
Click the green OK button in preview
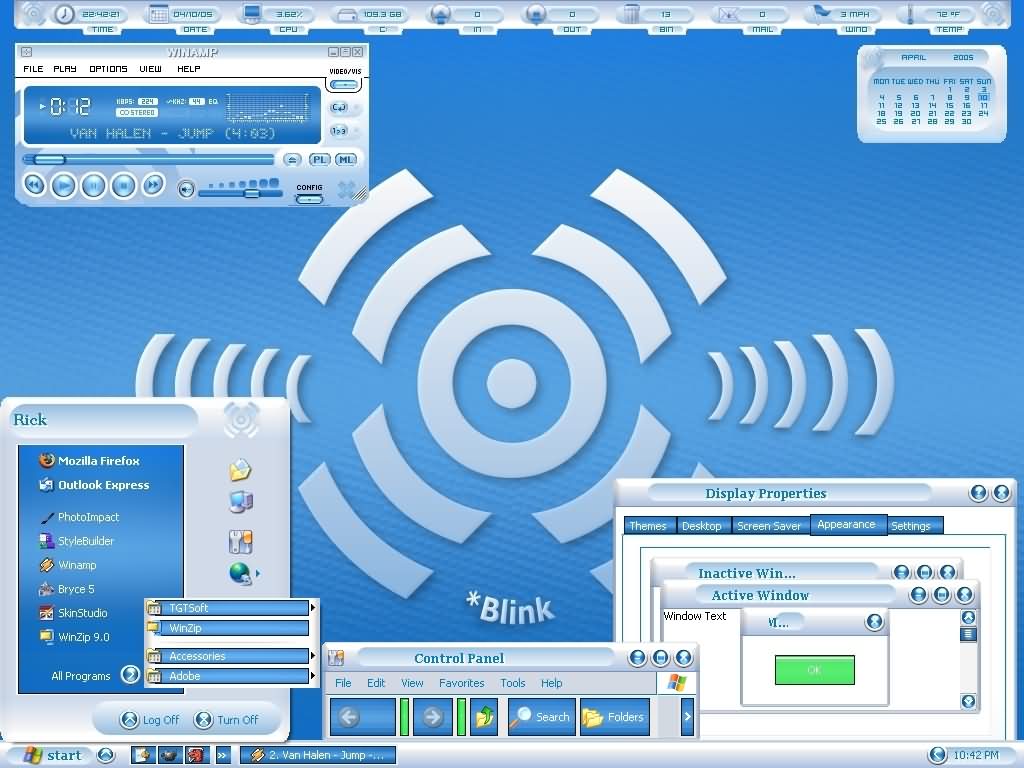[x=814, y=670]
